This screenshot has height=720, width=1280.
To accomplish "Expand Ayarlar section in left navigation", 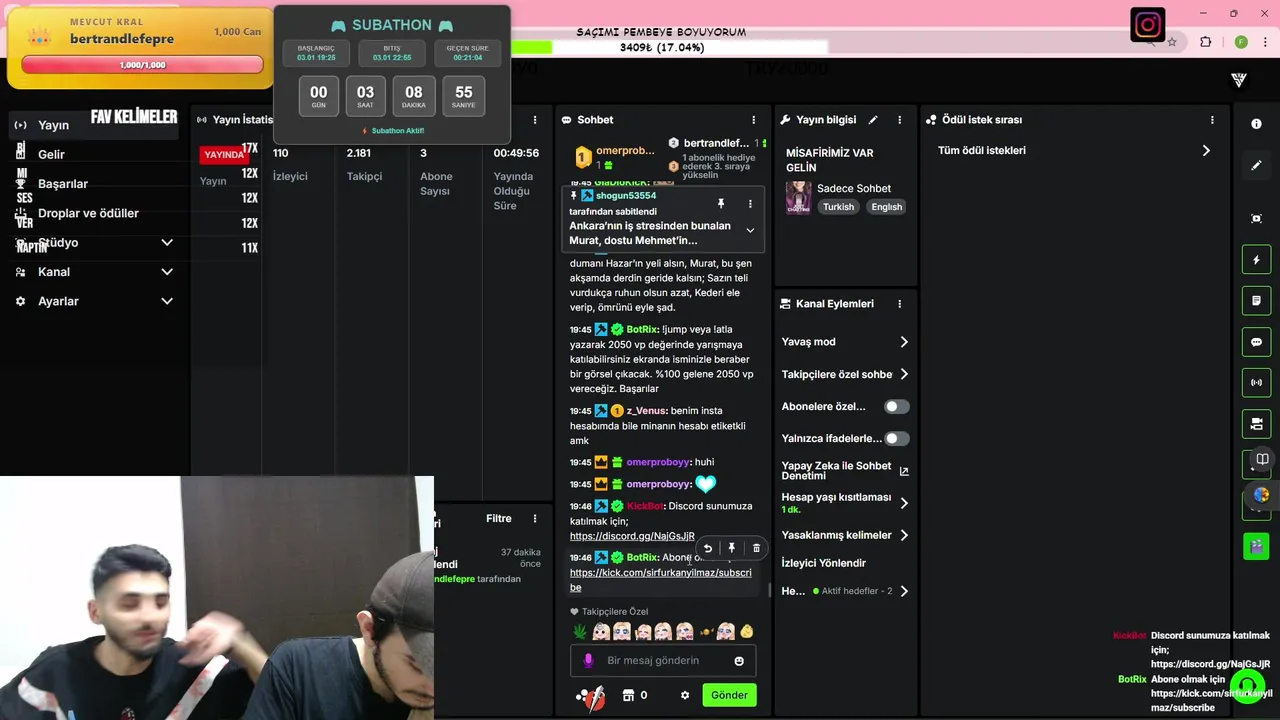I will point(167,301).
